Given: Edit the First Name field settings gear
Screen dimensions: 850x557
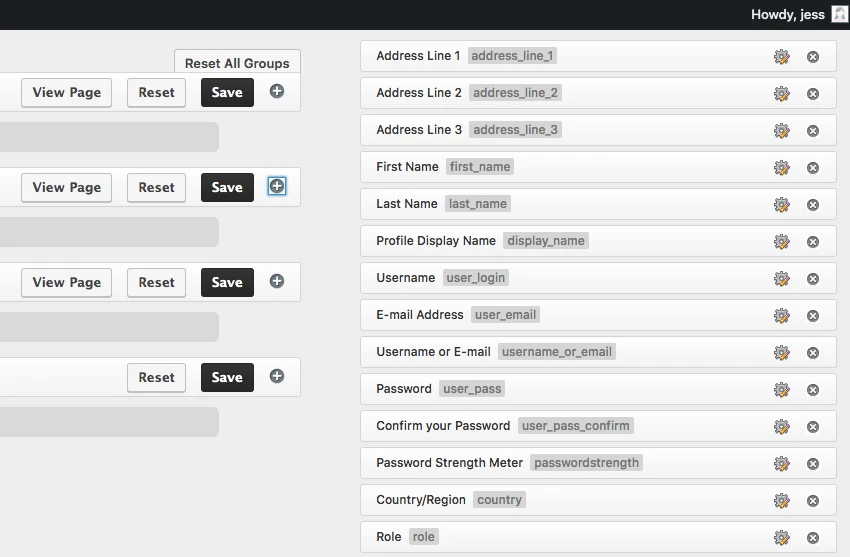Looking at the screenshot, I should [x=781, y=167].
